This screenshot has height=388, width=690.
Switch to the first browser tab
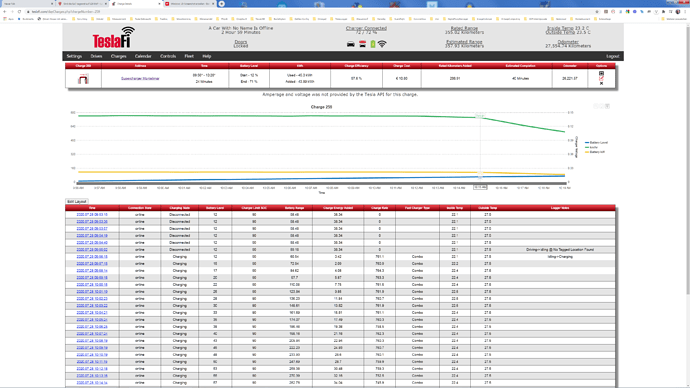tap(27, 4)
